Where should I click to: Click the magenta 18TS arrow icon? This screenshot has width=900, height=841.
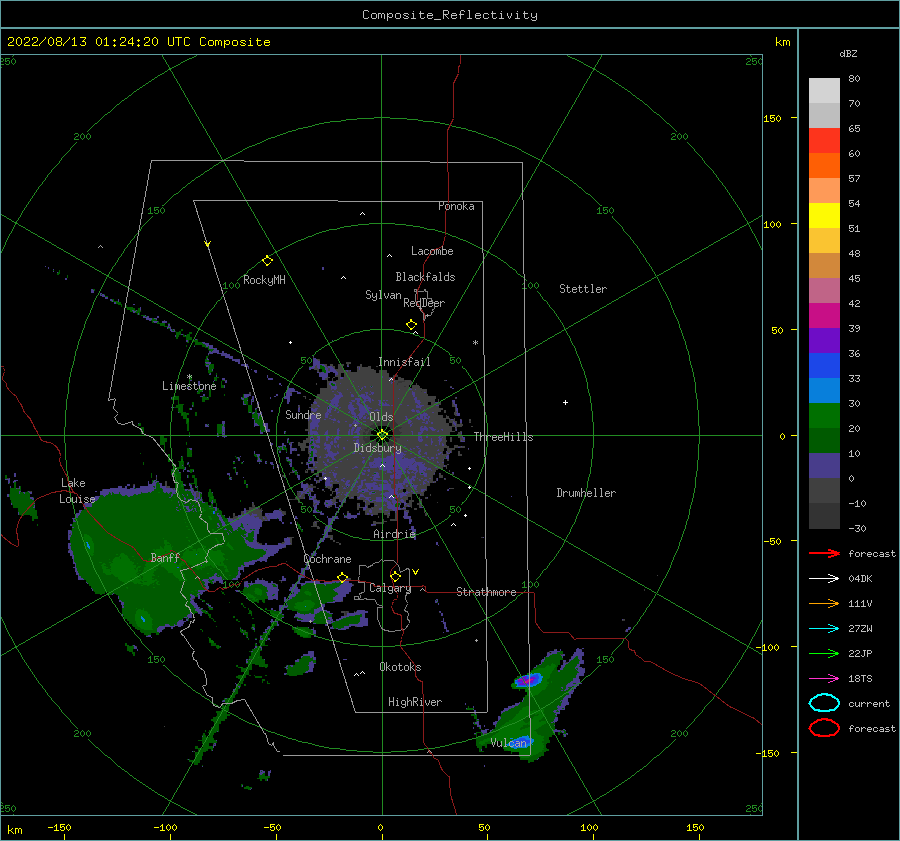coord(824,679)
